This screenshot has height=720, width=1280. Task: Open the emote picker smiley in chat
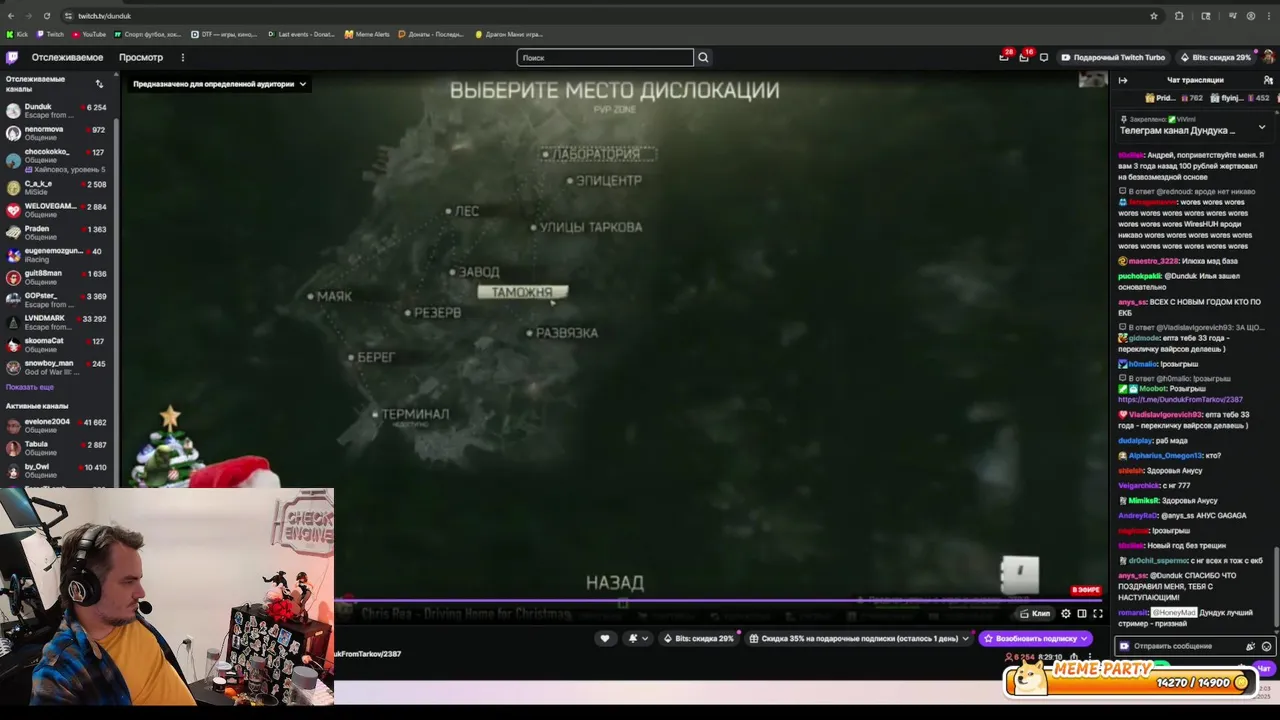[x=1267, y=646]
